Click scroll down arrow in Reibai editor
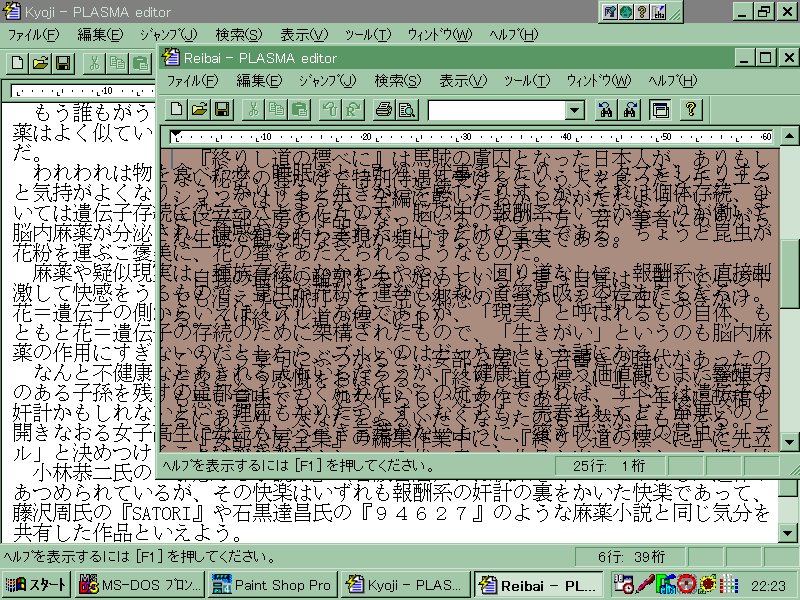The height and width of the screenshot is (600, 800). click(789, 442)
